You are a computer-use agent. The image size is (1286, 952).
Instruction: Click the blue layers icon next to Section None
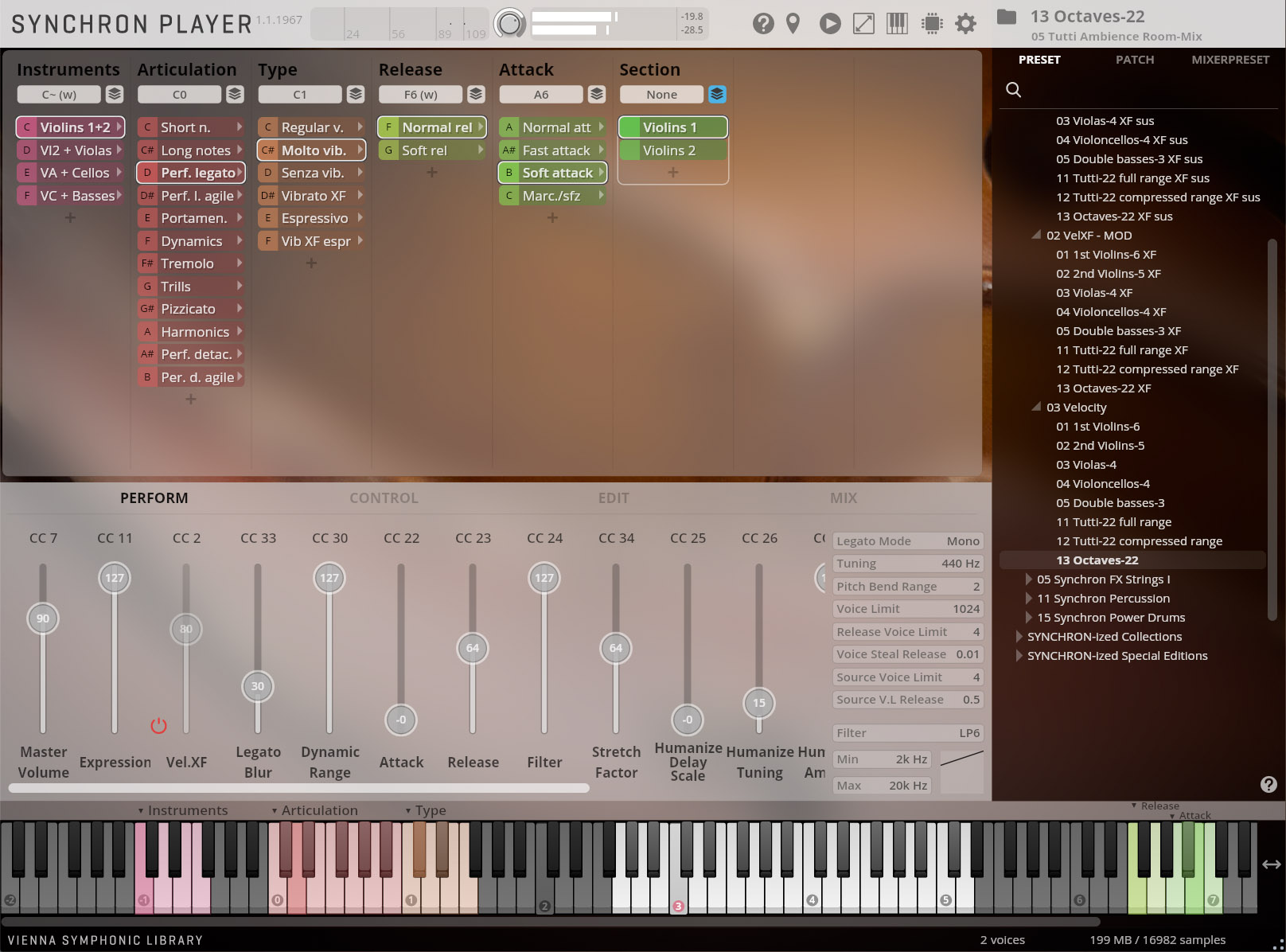[717, 94]
